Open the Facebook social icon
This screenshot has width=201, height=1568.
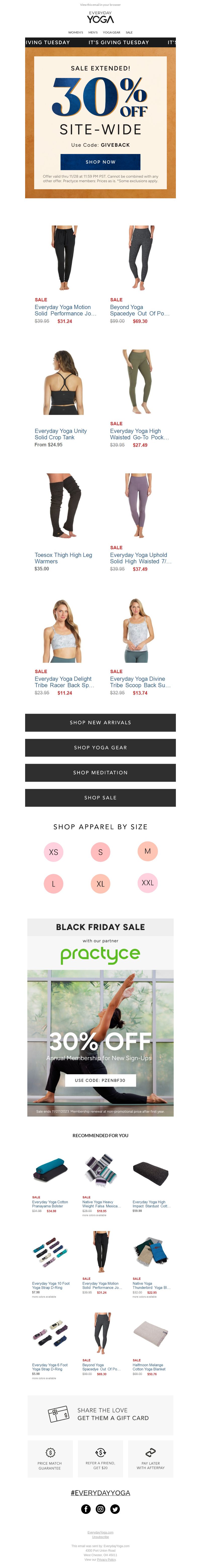pos(86,1509)
